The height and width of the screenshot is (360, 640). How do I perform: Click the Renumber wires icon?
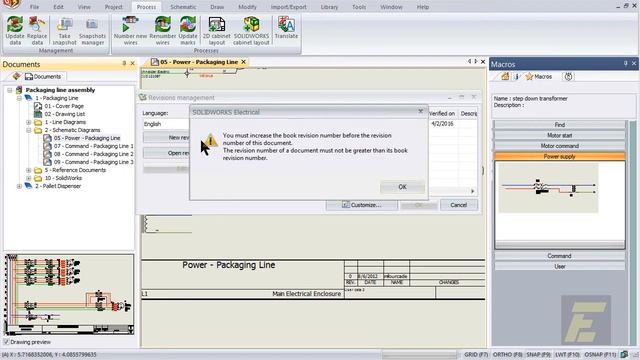pos(162,31)
